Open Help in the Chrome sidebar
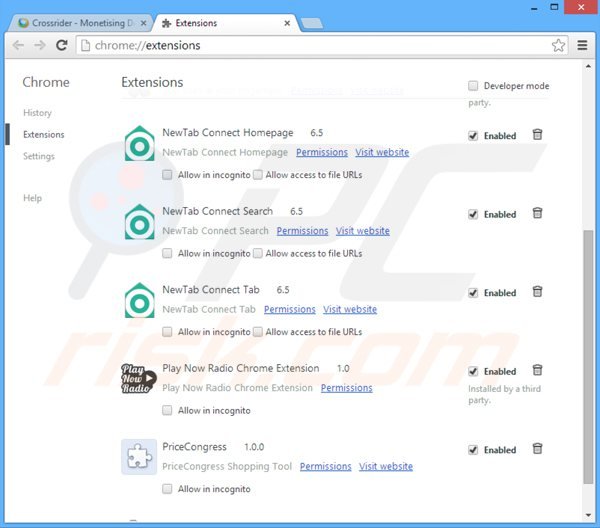Viewport: 600px width, 528px height. [x=33, y=198]
